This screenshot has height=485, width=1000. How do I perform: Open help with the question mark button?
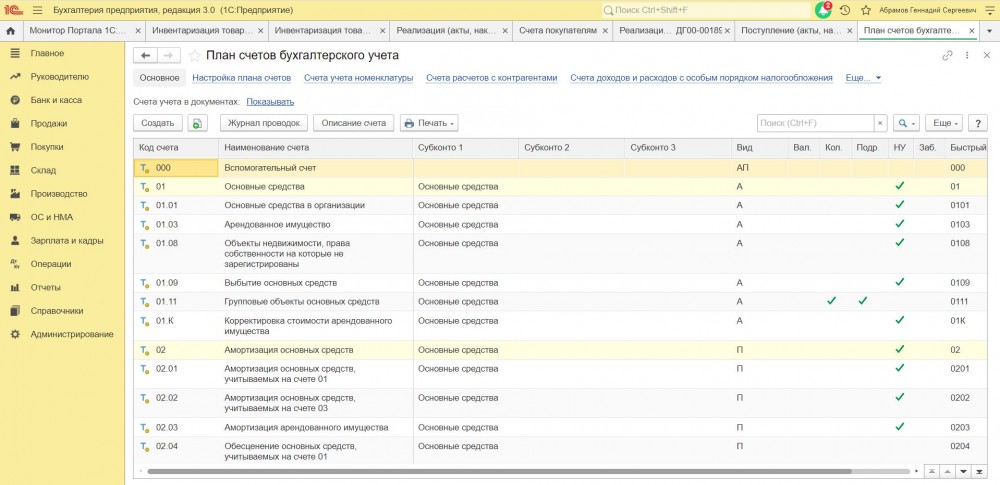click(977, 123)
